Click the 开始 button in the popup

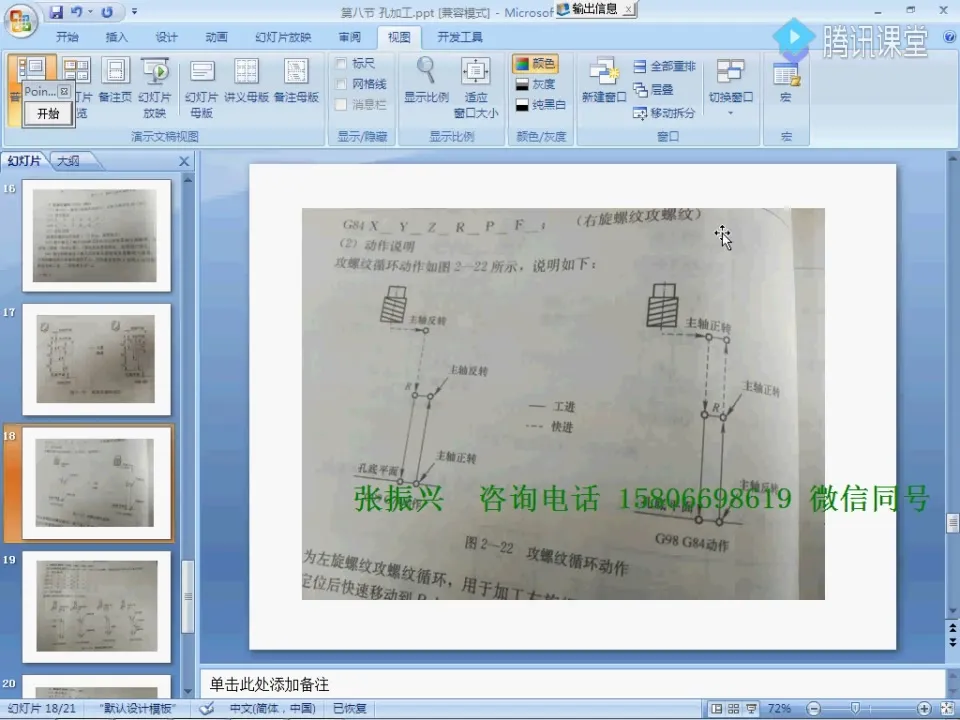click(x=47, y=115)
